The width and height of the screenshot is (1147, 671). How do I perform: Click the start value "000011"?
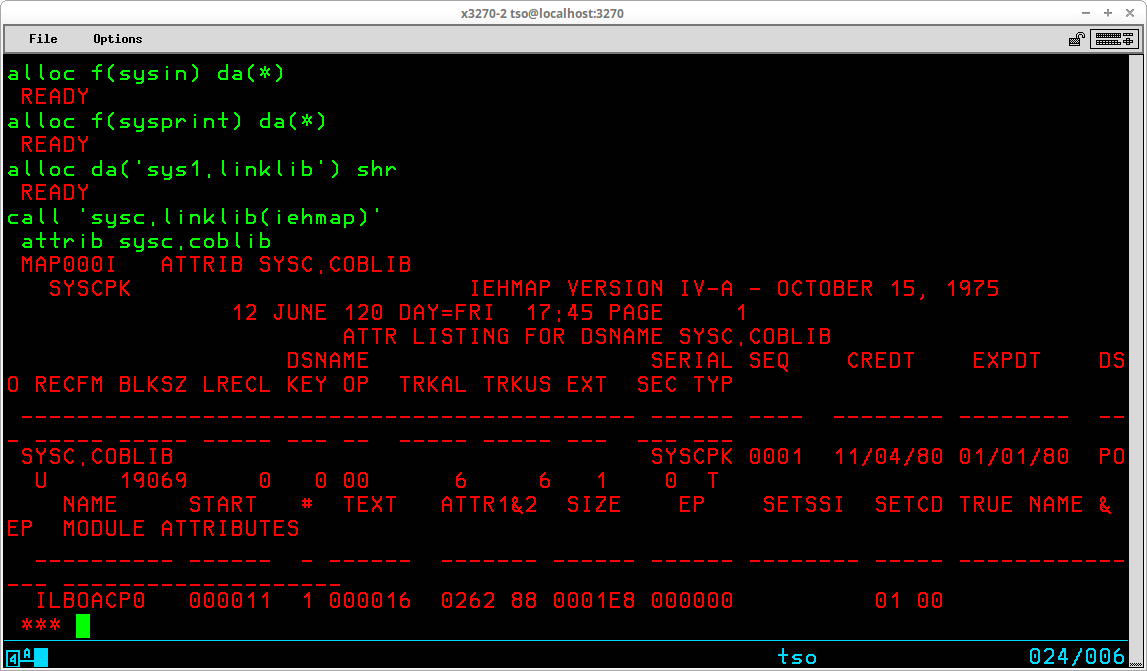(230, 601)
